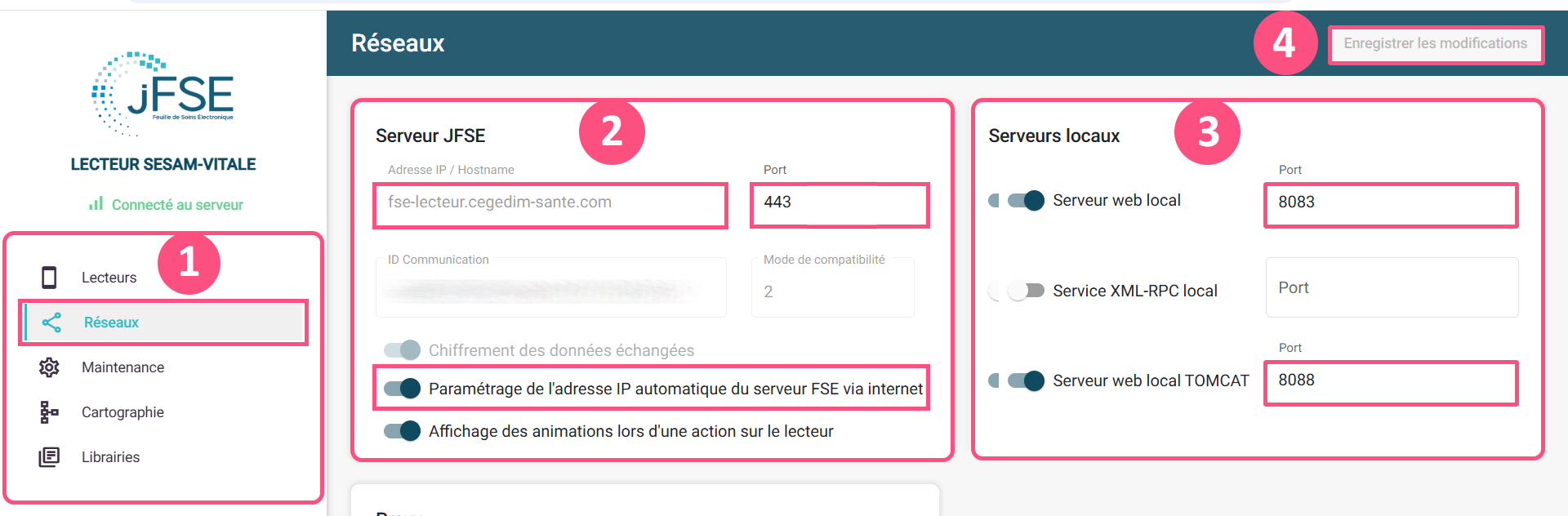Click Enregistrer les modifications button
Viewport: 1568px width, 516px height.
(x=1435, y=44)
